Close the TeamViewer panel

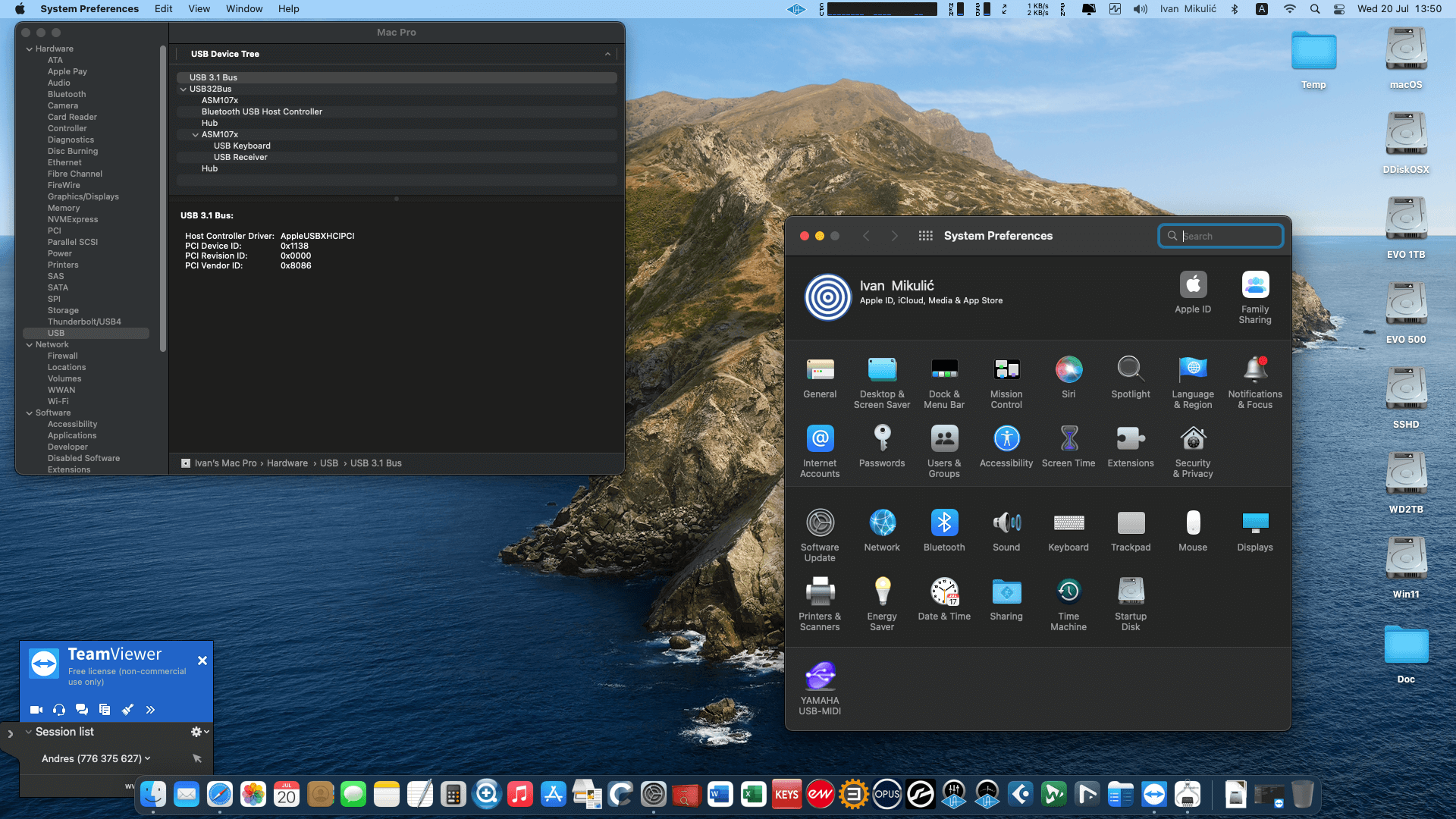pos(202,661)
